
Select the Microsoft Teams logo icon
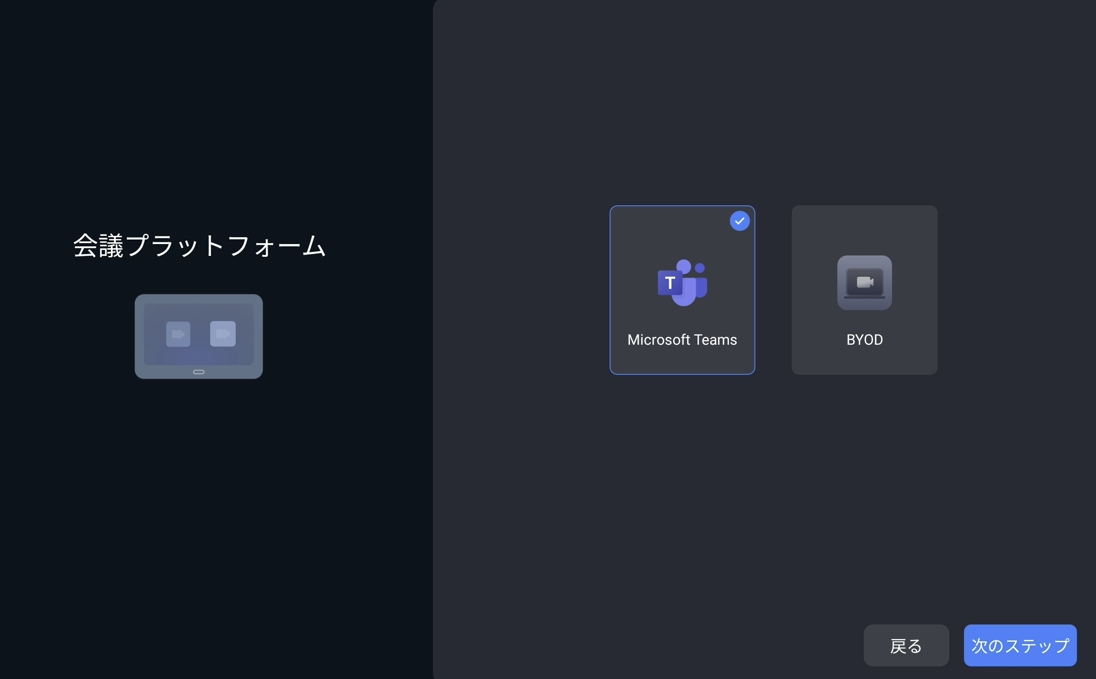tap(682, 283)
